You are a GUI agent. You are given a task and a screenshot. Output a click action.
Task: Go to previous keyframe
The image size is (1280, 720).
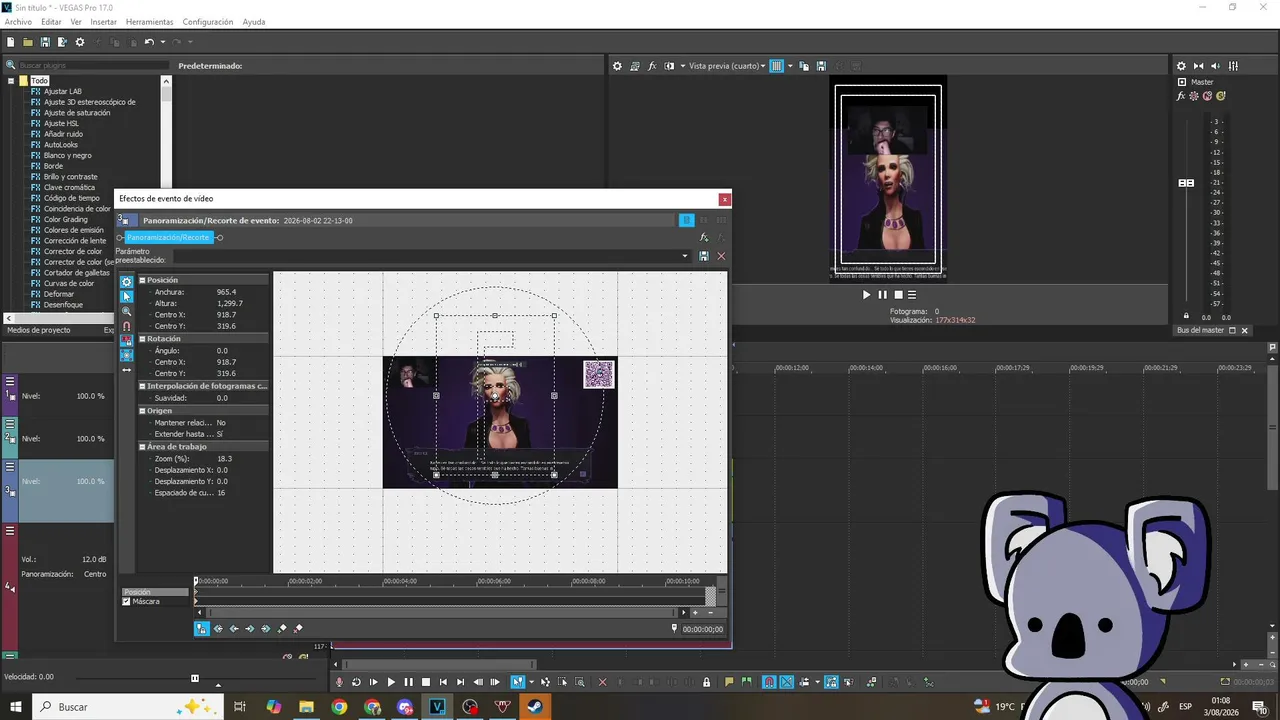coord(234,629)
